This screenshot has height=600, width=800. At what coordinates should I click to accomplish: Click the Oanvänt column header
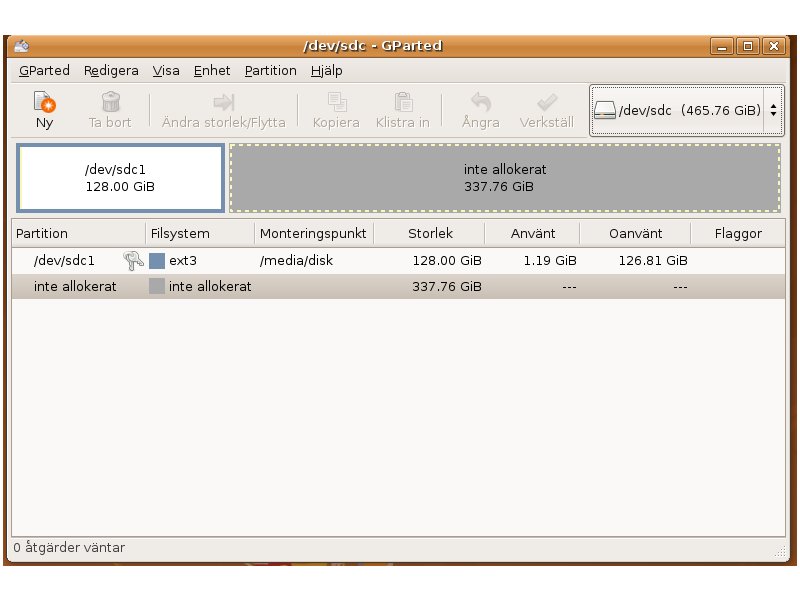(x=635, y=234)
